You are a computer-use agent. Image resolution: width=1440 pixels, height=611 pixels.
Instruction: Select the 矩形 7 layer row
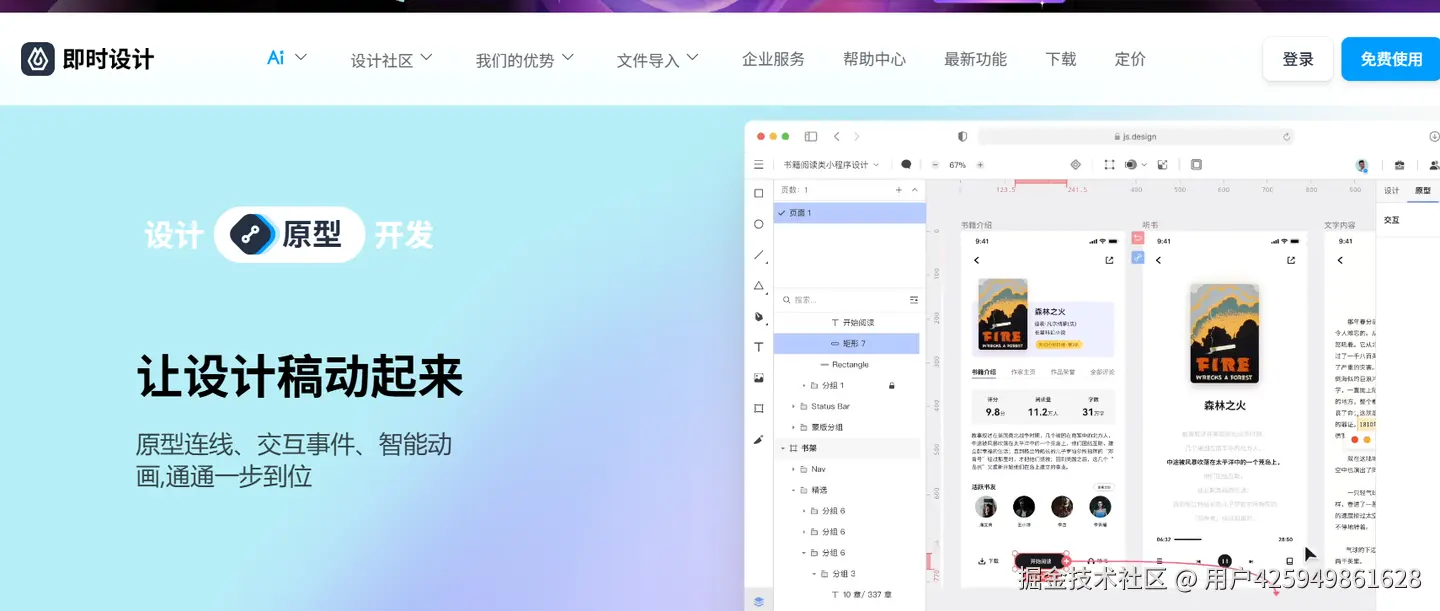tap(847, 343)
